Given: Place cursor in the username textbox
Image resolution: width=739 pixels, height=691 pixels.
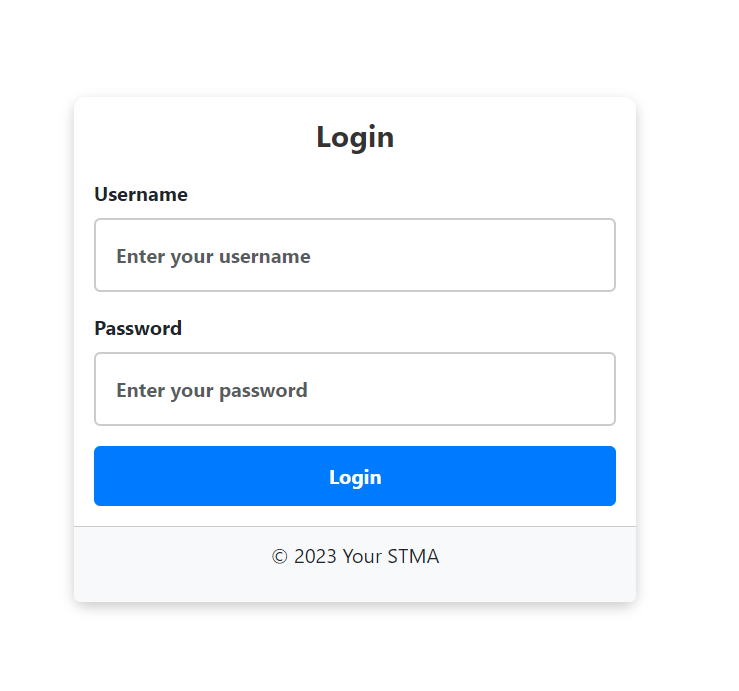Looking at the screenshot, I should pyautogui.click(x=354, y=255).
